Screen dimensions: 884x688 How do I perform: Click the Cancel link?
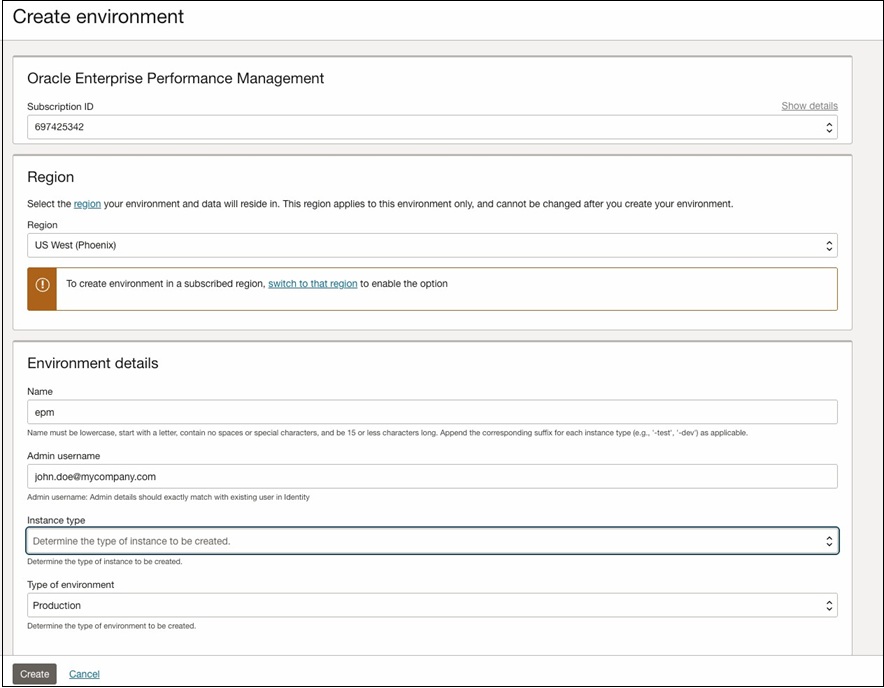(84, 674)
